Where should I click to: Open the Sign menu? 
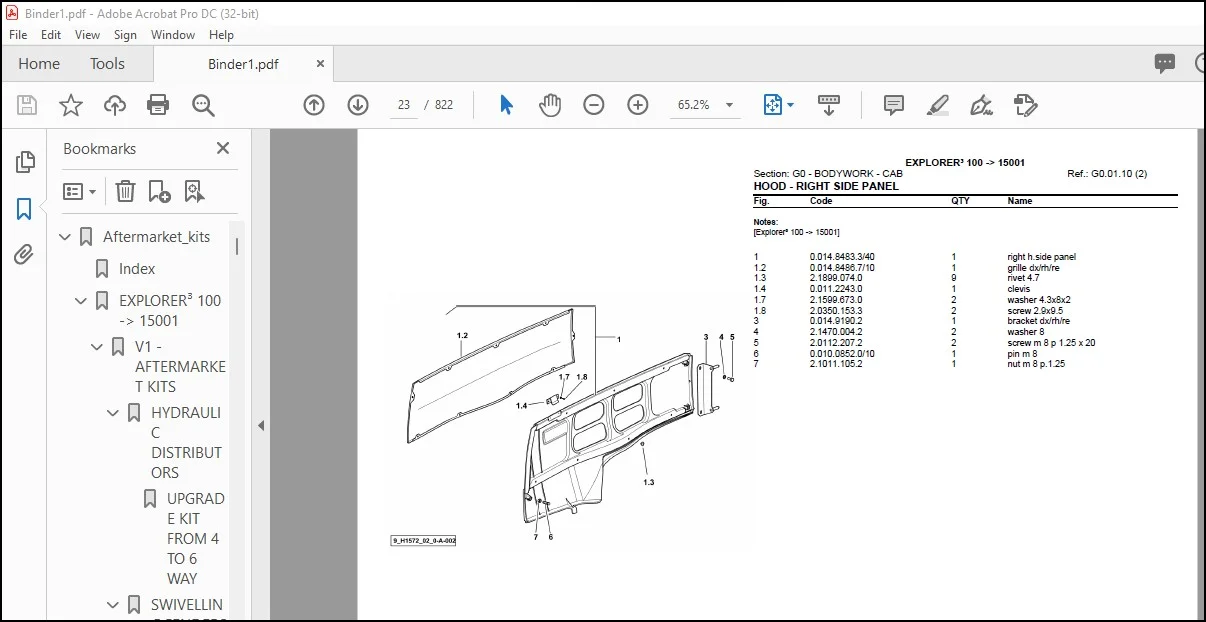click(x=125, y=34)
